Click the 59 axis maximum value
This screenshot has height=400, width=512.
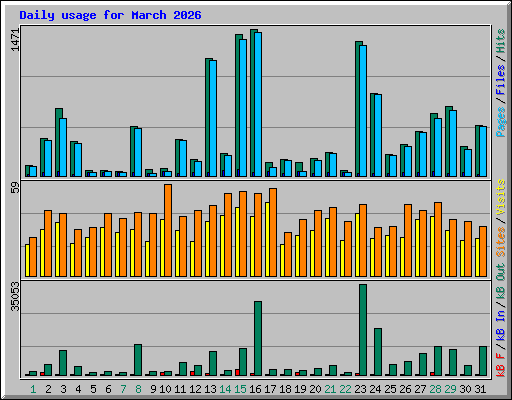[15, 188]
